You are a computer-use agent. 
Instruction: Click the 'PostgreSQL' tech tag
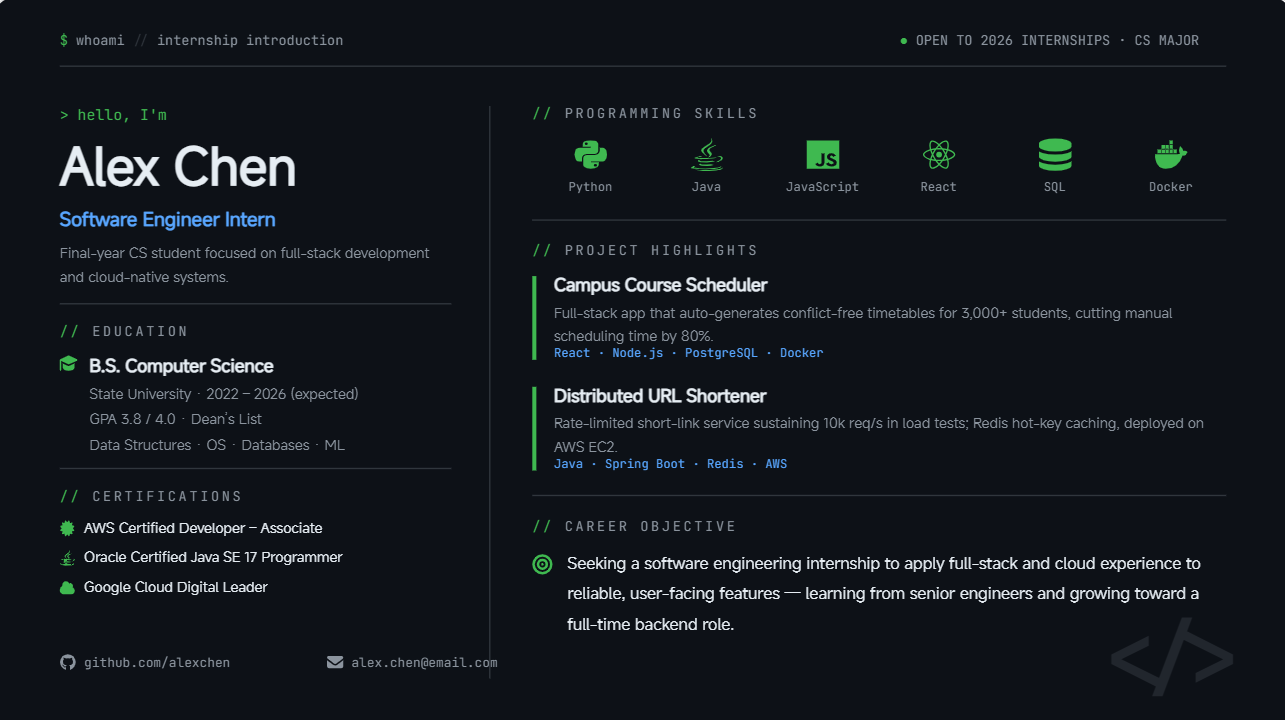pos(721,353)
